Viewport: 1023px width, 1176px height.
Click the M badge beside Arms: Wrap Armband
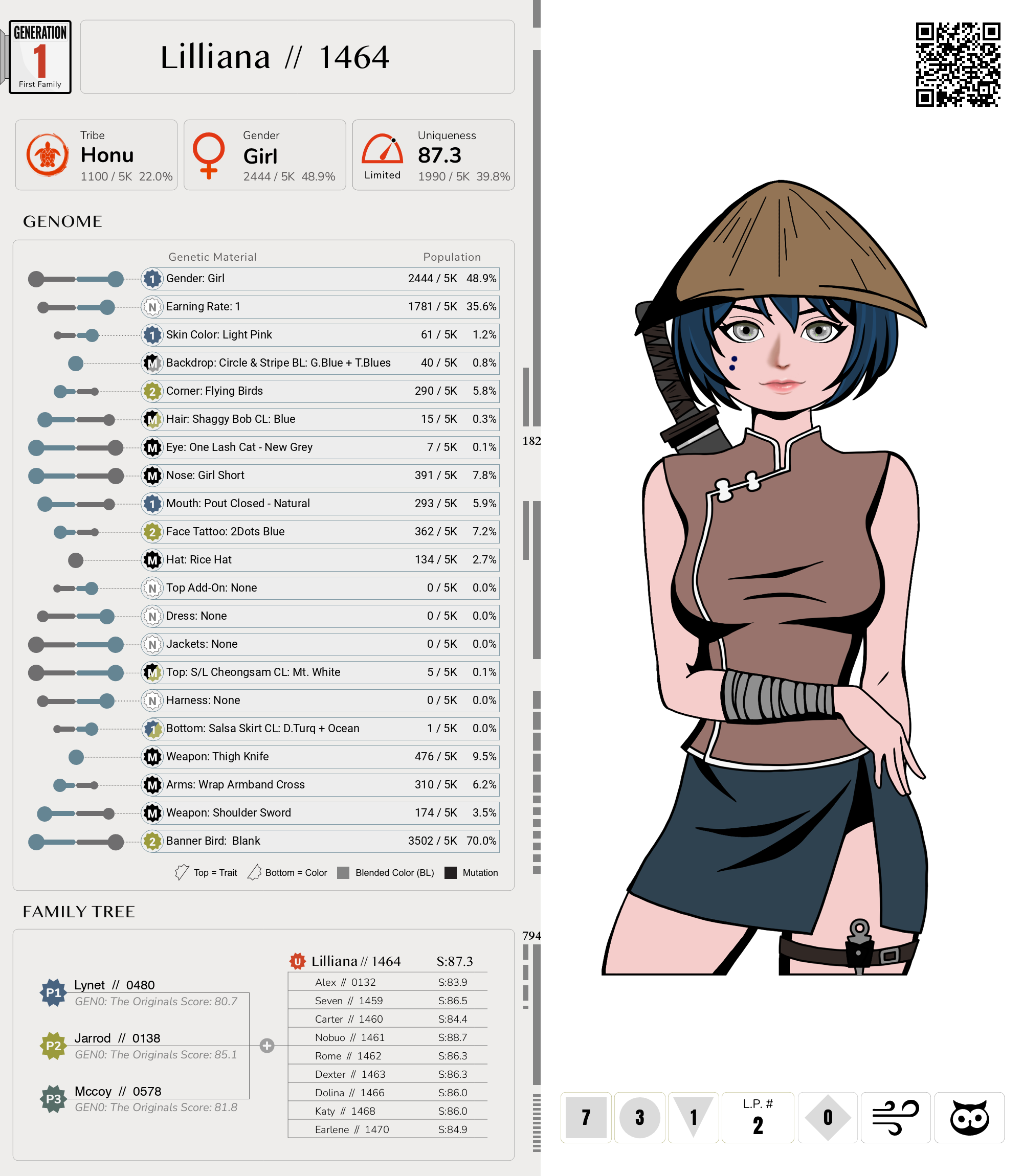tap(152, 785)
